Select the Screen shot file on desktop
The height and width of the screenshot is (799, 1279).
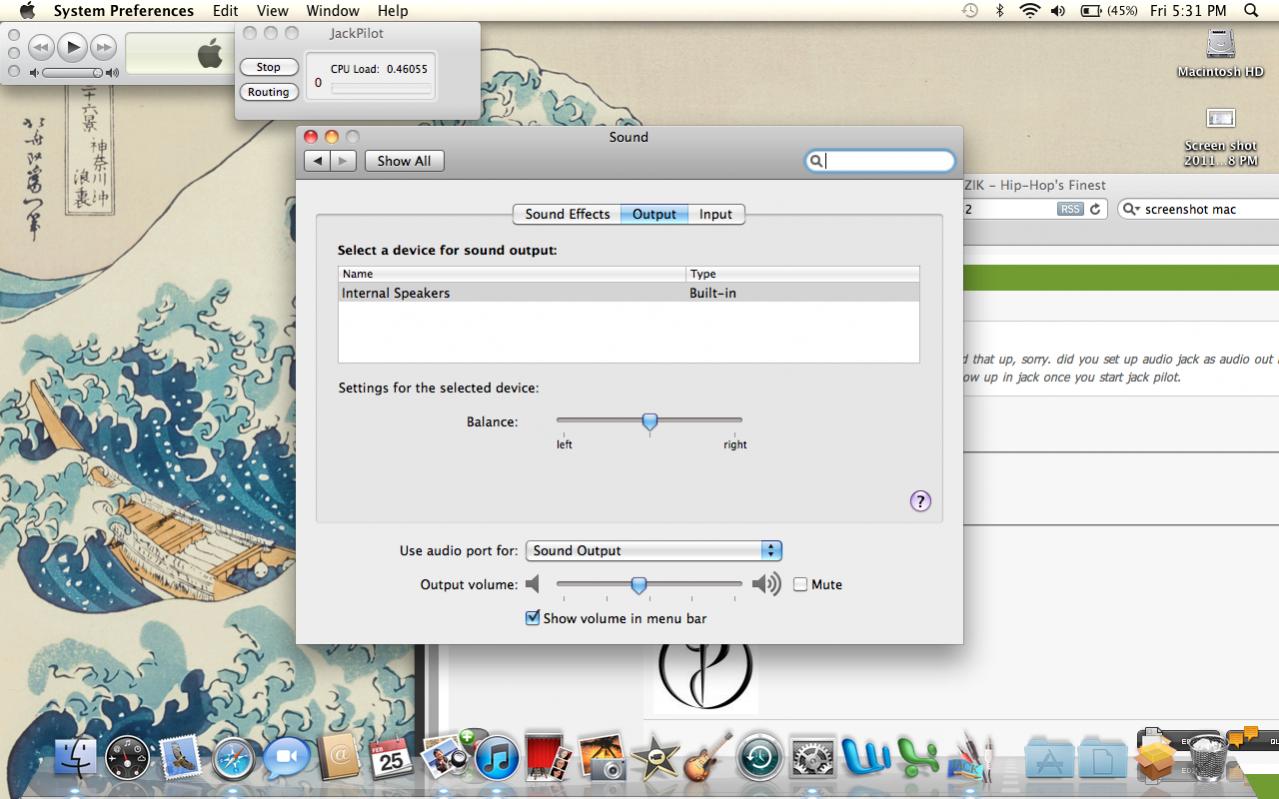(1220, 137)
